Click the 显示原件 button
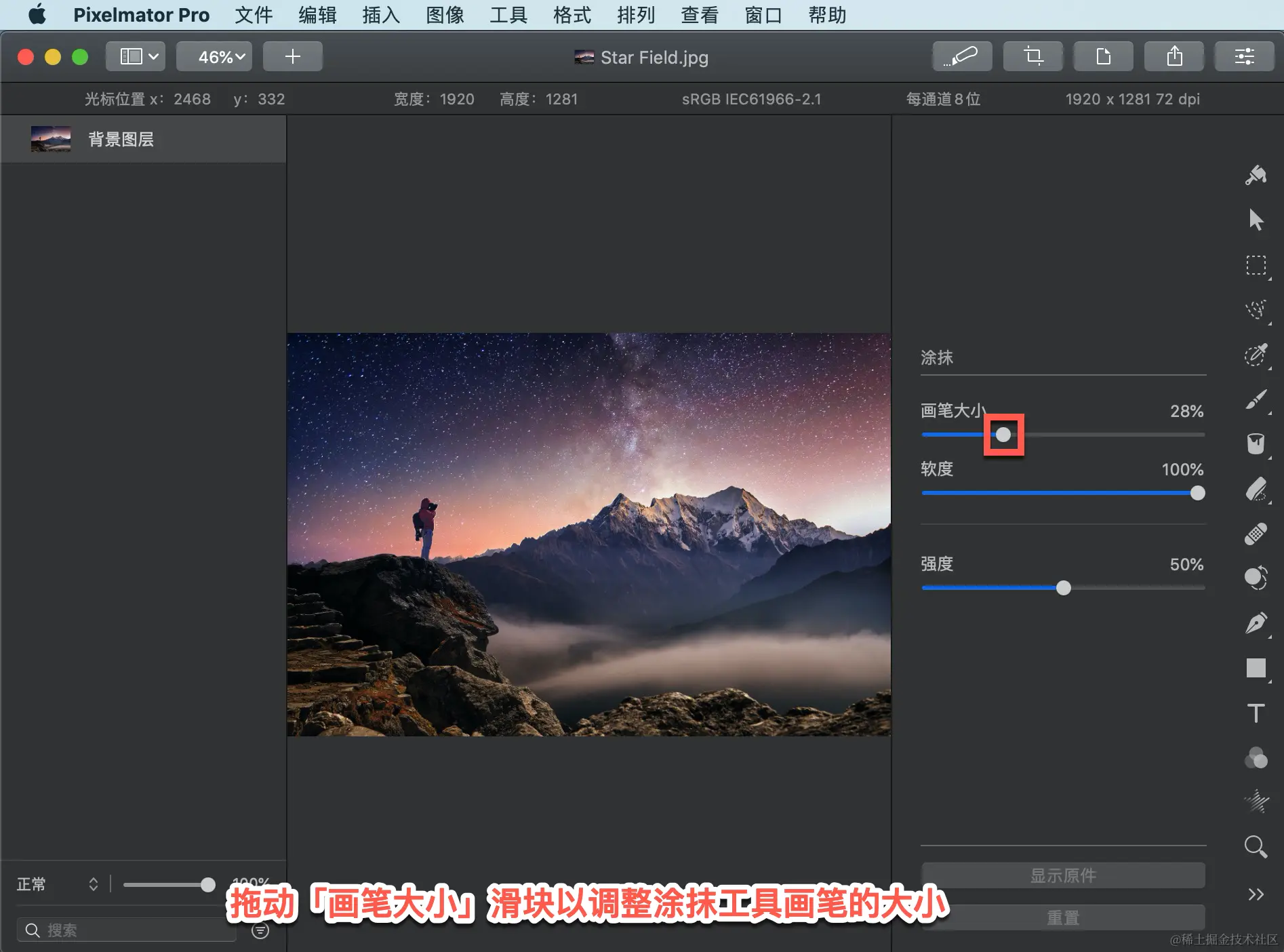 pyautogui.click(x=1063, y=875)
